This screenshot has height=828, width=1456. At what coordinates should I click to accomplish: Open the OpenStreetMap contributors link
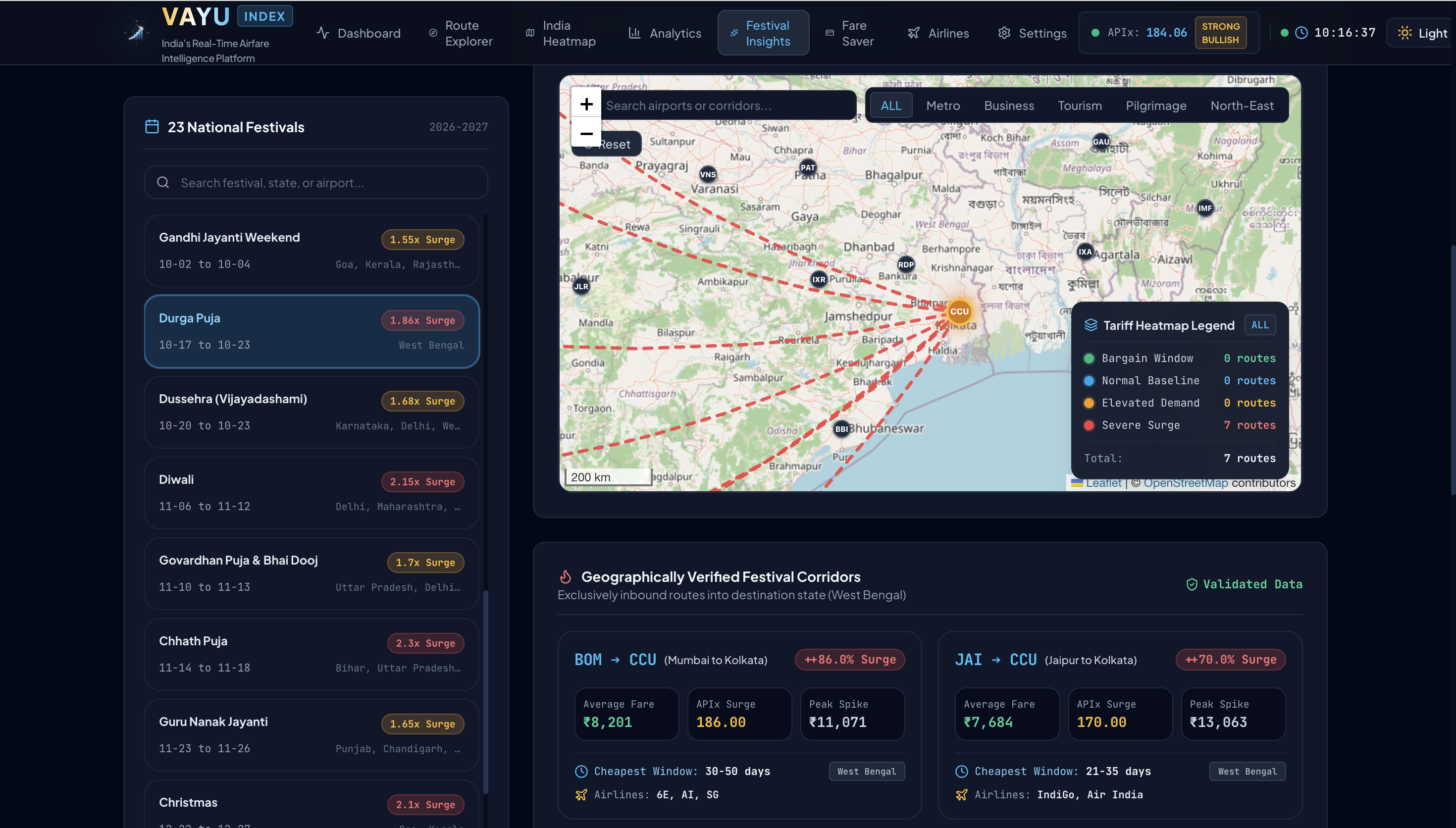tap(1186, 483)
